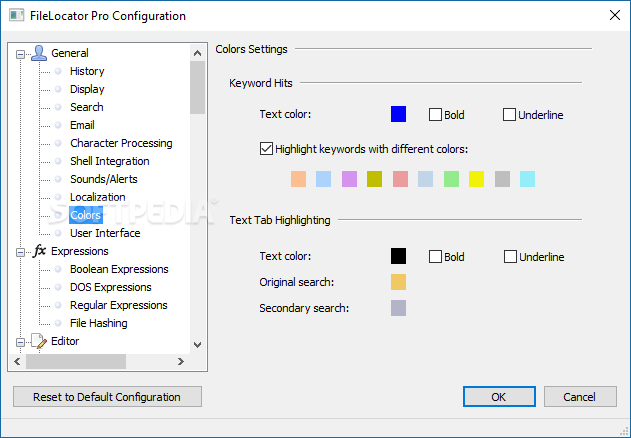Select the highlighted Colors tree item
Viewport: 631px width, 438px height.
tap(86, 215)
